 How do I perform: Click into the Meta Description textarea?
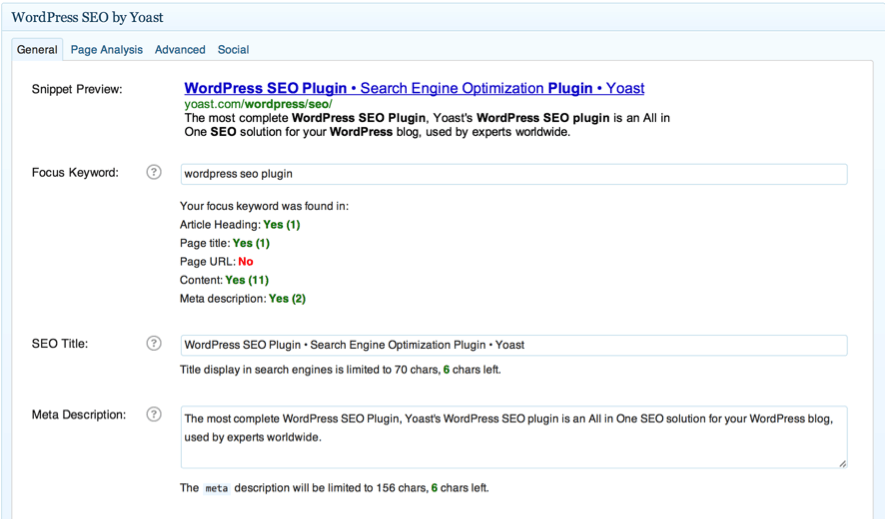click(x=513, y=436)
